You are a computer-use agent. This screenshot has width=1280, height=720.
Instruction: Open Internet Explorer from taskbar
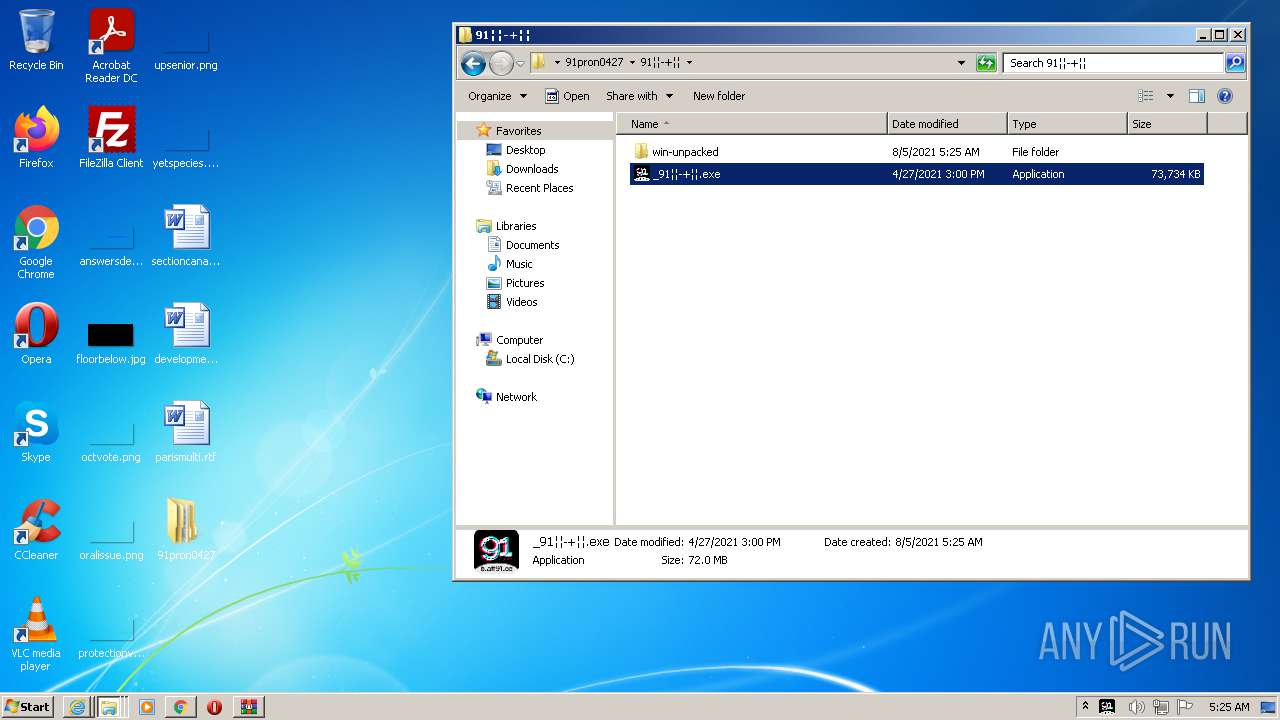[x=76, y=706]
